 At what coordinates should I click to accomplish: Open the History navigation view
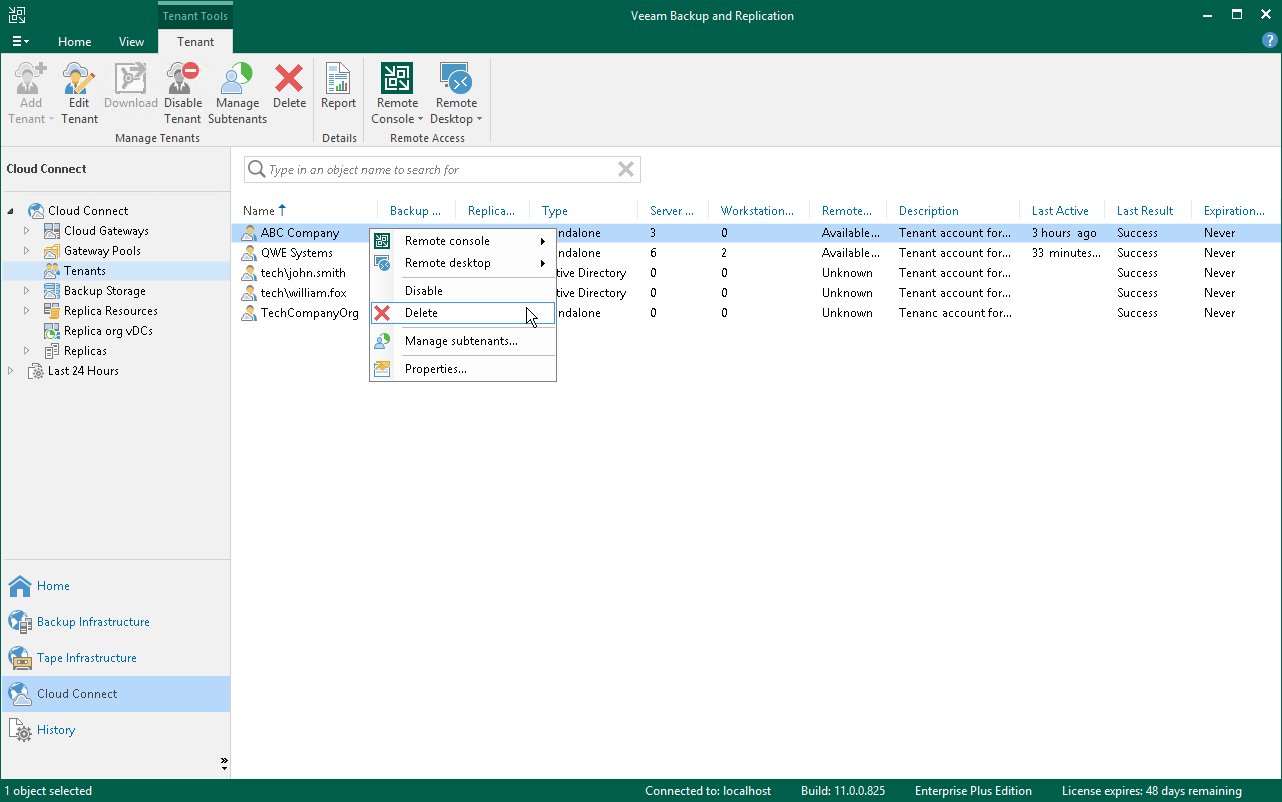(115, 730)
